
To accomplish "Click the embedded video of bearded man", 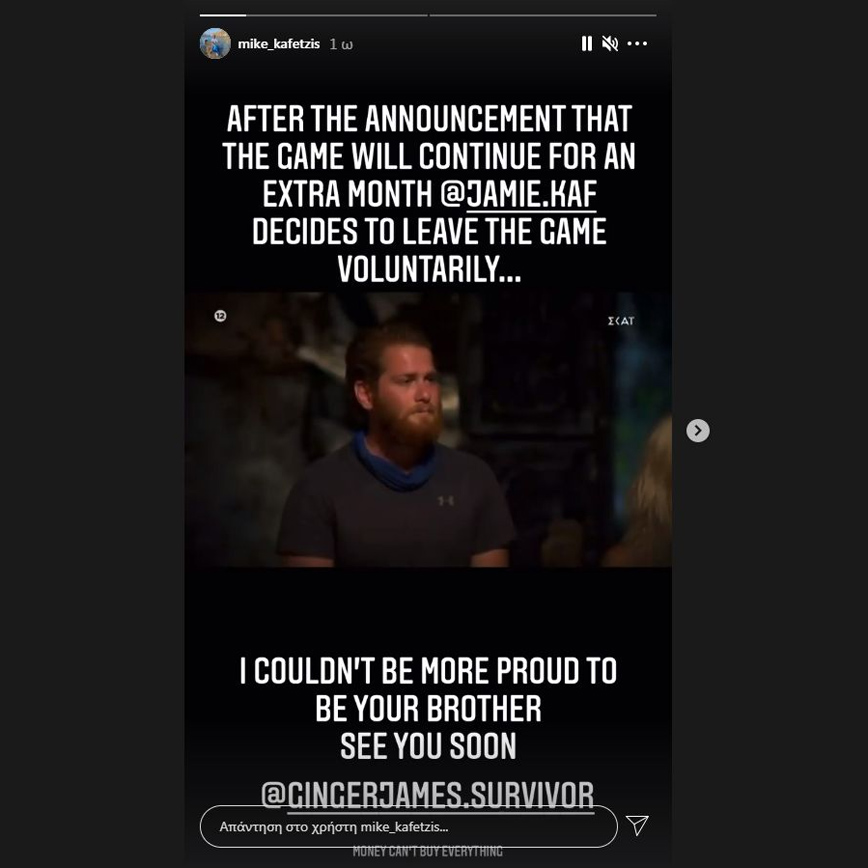I will (x=428, y=430).
